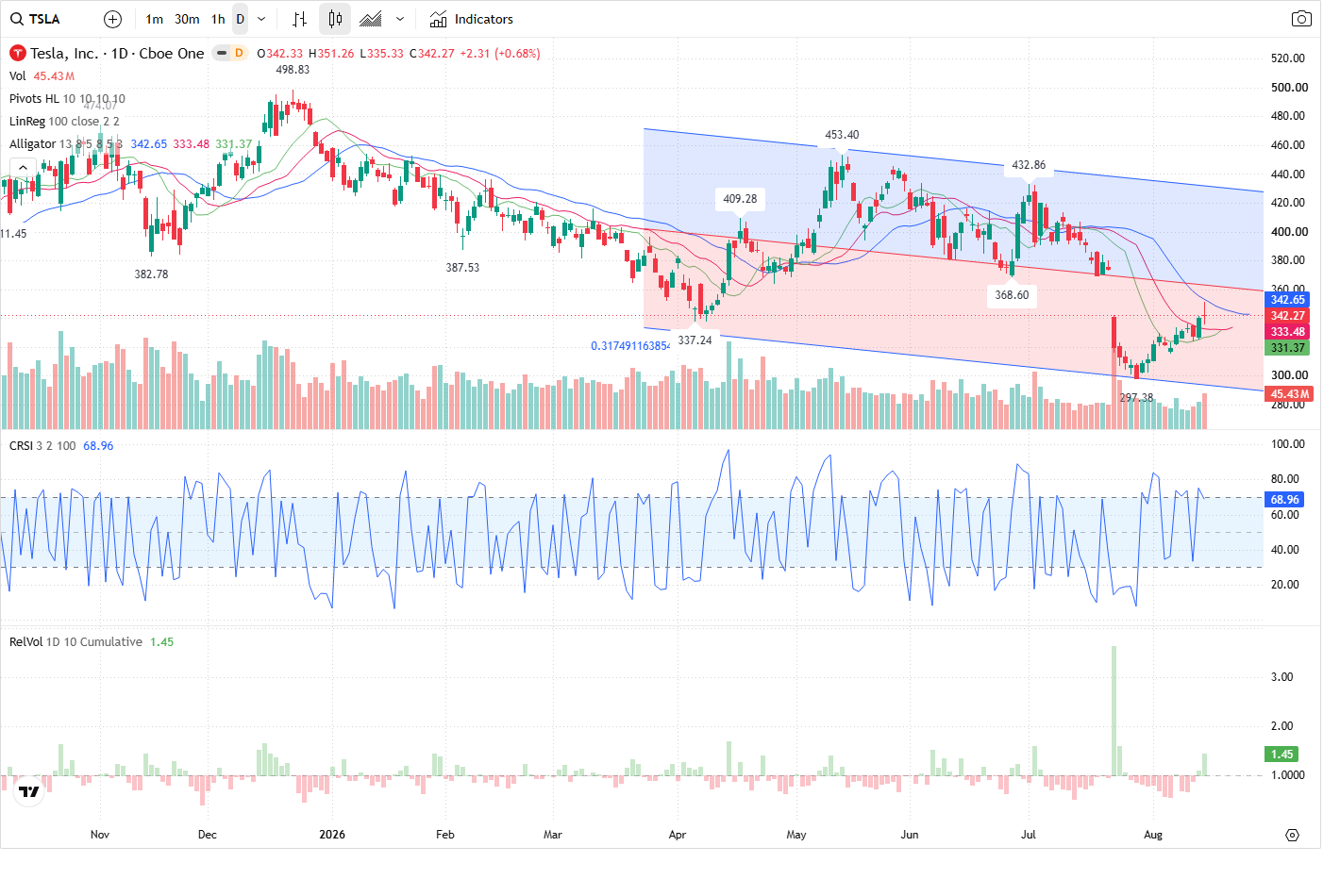Click the 68.96 CRSI value label
The height and width of the screenshot is (896, 1340).
coord(1284,500)
